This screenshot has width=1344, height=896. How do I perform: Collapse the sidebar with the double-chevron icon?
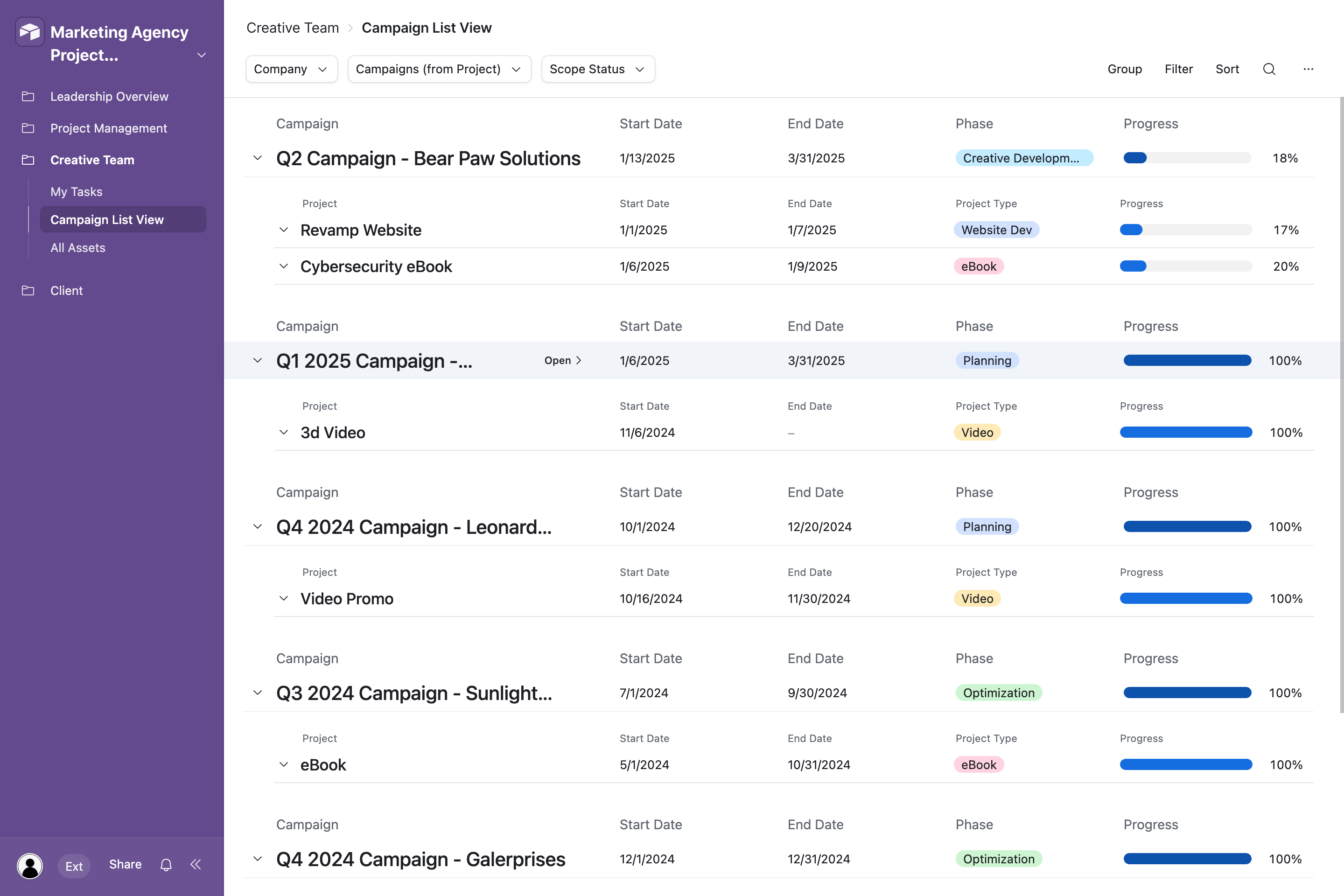(x=196, y=865)
